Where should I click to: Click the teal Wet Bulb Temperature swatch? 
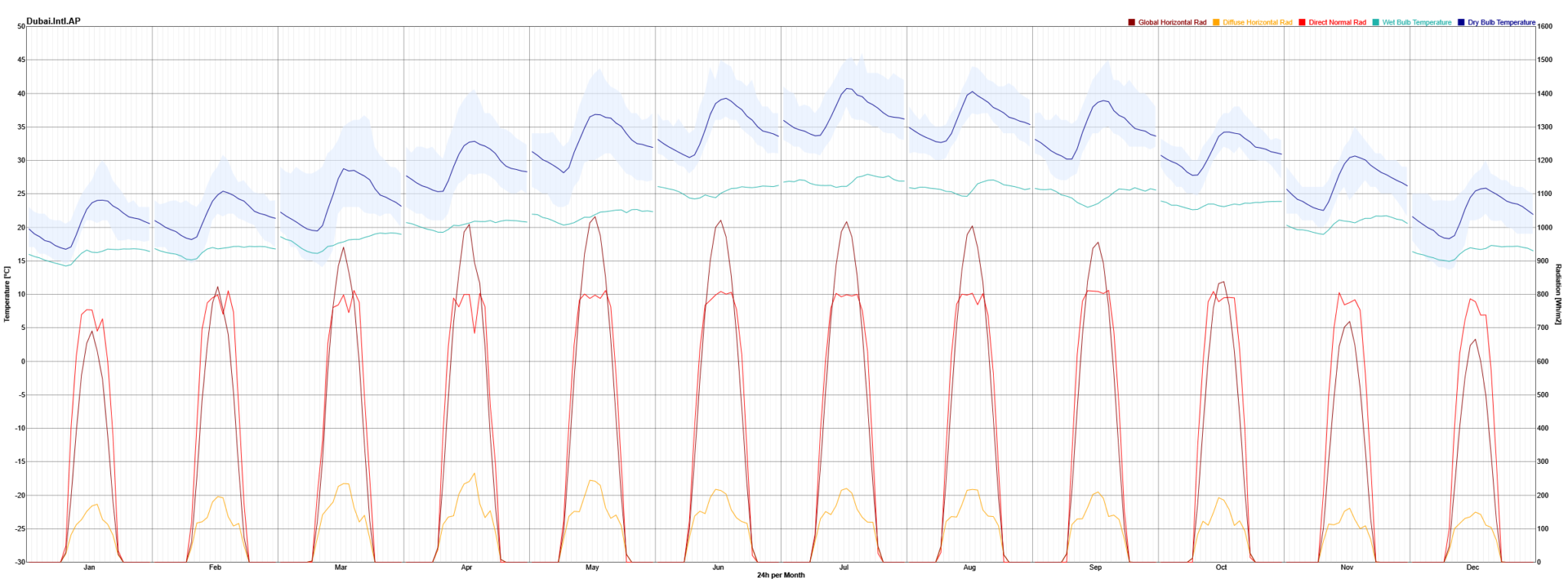click(1376, 22)
